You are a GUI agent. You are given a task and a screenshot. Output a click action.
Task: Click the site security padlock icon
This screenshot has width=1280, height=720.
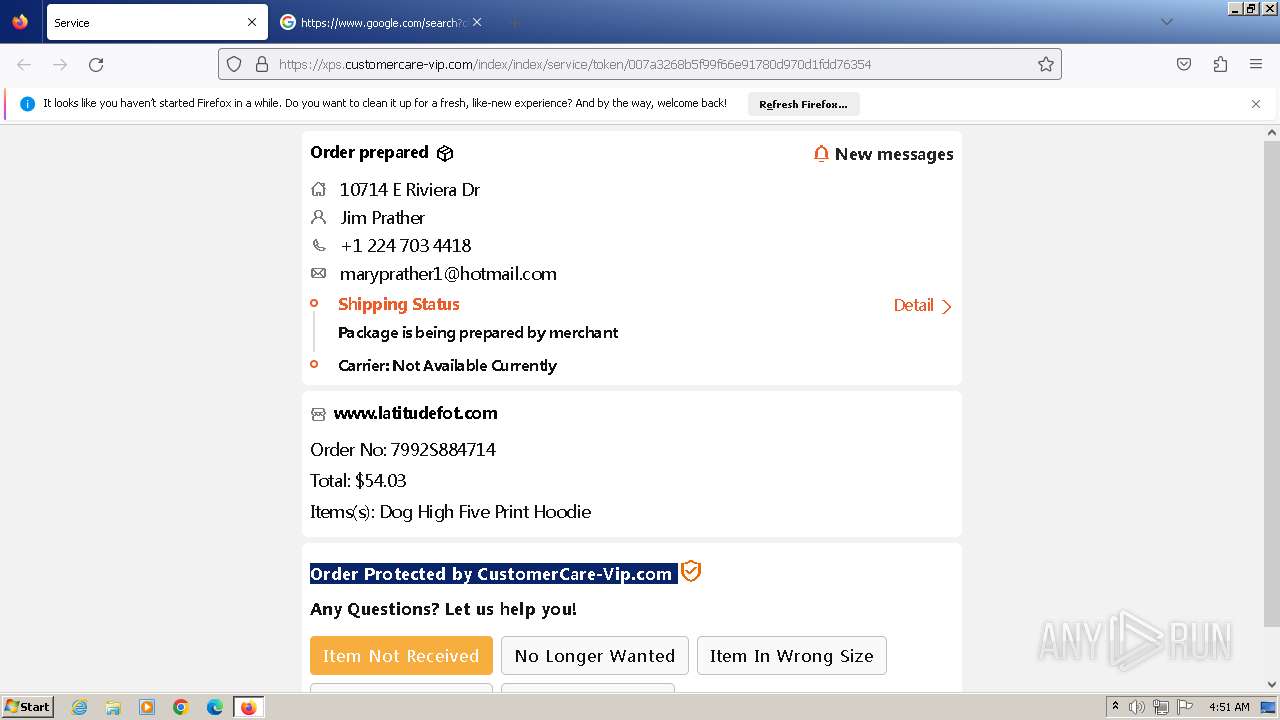click(262, 64)
